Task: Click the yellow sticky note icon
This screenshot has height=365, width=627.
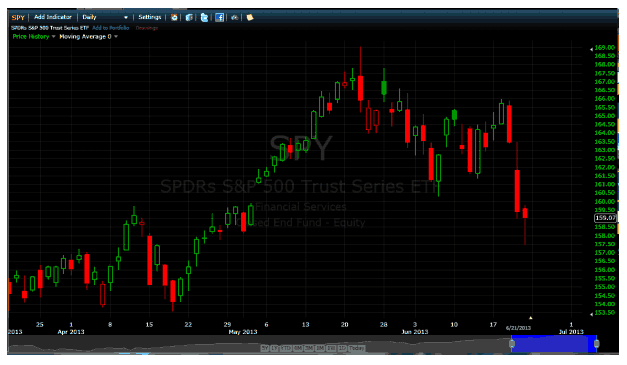Action: [250, 17]
